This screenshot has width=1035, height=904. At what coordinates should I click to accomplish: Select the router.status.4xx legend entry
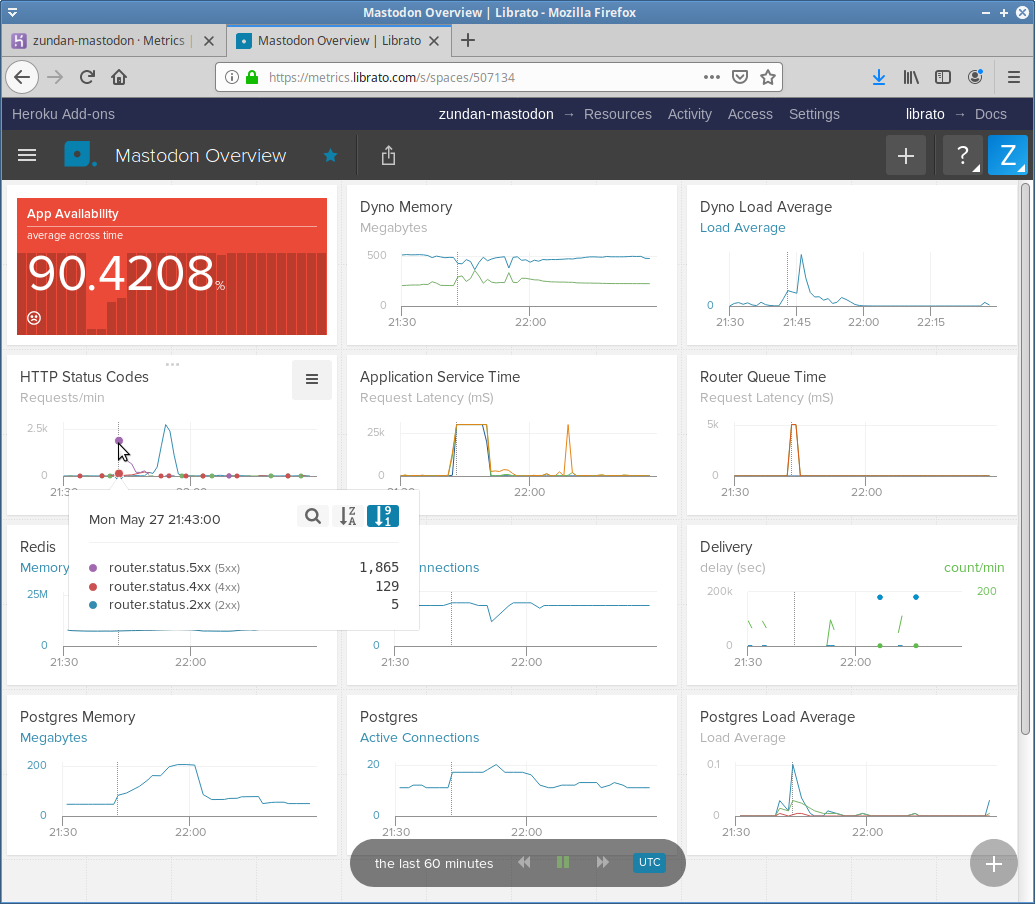tap(244, 586)
